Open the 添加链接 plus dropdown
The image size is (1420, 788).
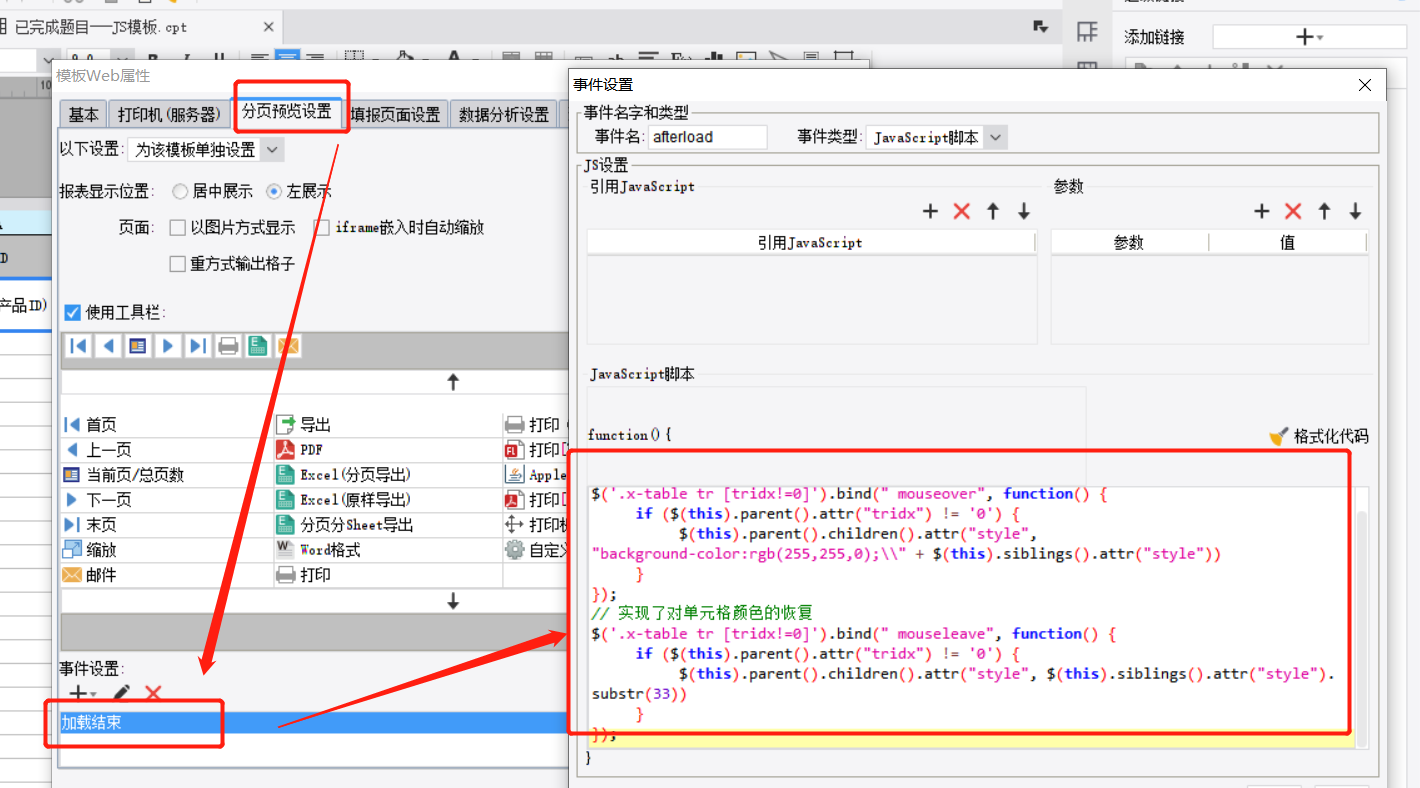(x=1309, y=37)
